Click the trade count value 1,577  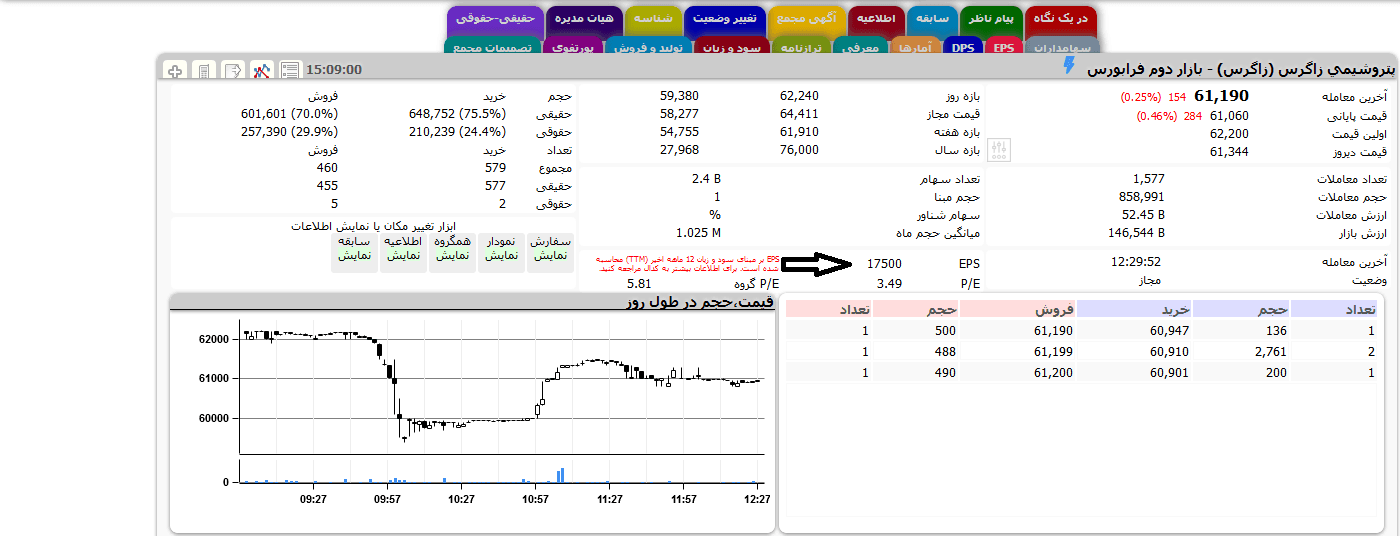tap(1148, 179)
